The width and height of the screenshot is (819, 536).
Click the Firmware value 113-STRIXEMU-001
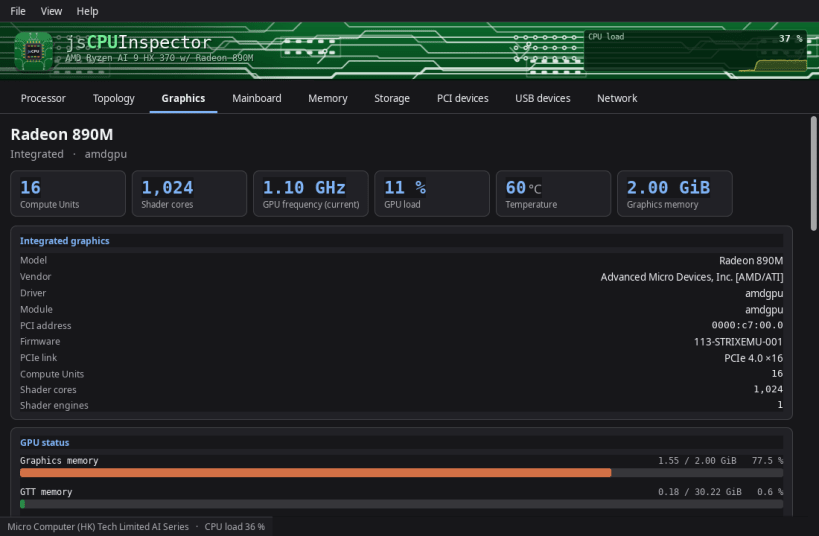tap(738, 342)
